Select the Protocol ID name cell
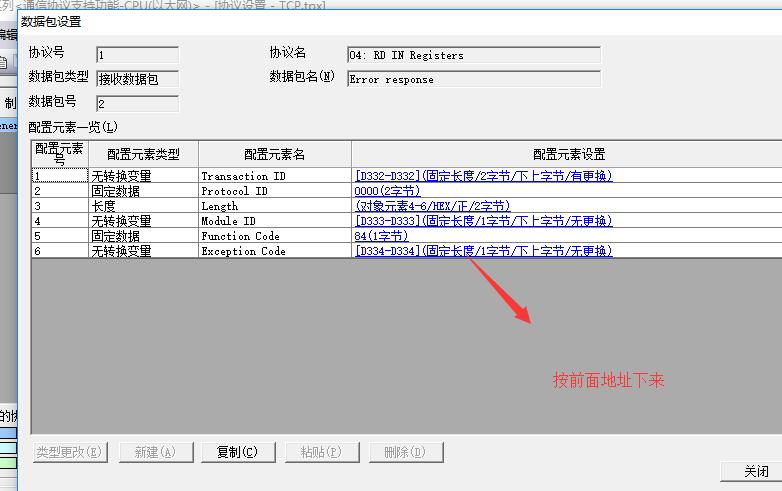The image size is (782, 491). 275,191
